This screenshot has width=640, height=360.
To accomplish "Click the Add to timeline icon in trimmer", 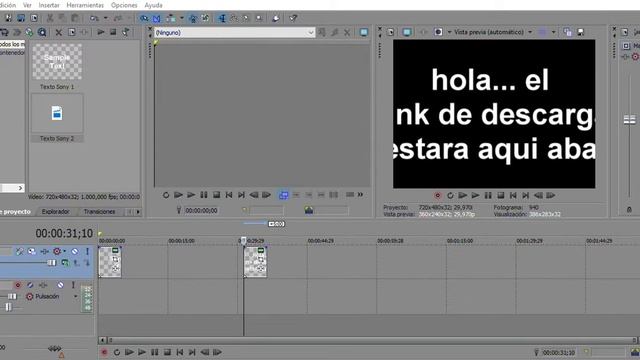I will pyautogui.click(x=283, y=196).
